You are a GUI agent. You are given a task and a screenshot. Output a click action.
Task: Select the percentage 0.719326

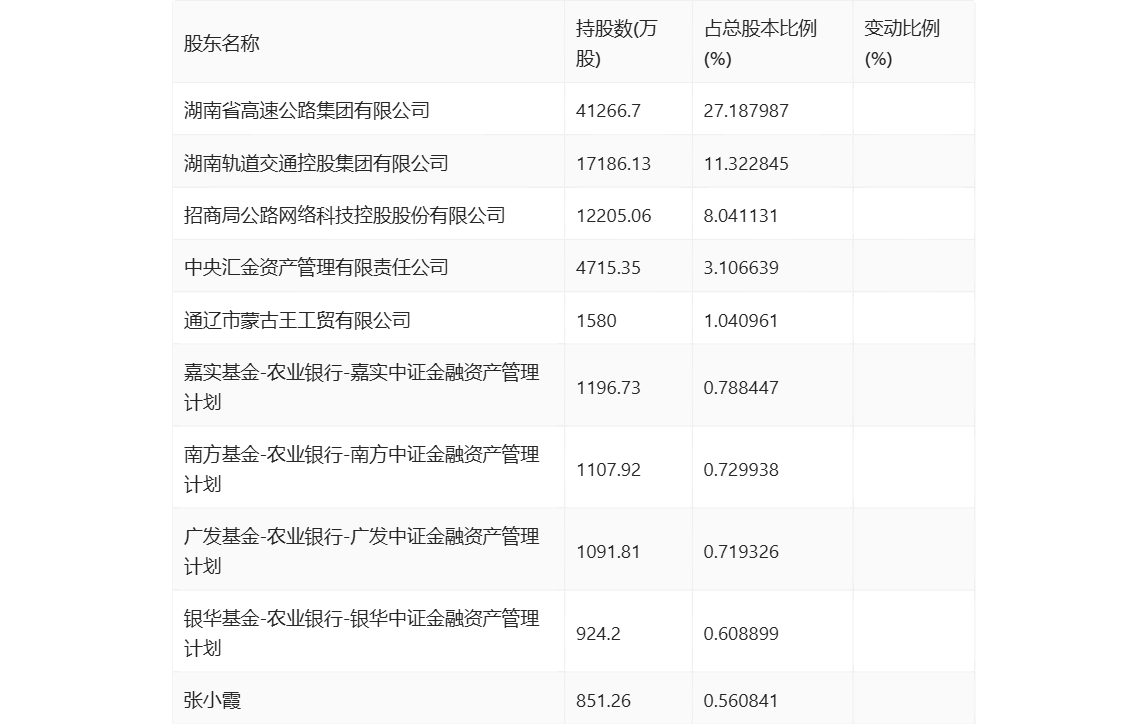[741, 551]
